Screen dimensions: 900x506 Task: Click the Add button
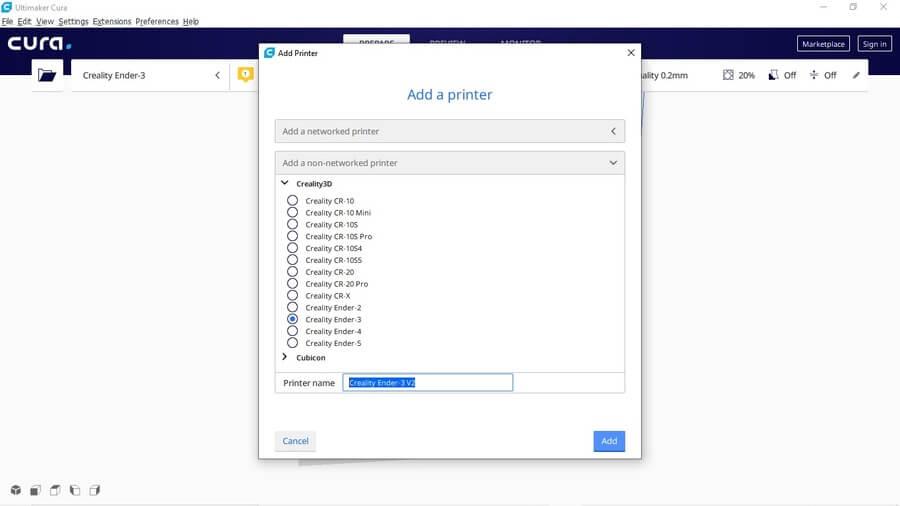click(608, 441)
